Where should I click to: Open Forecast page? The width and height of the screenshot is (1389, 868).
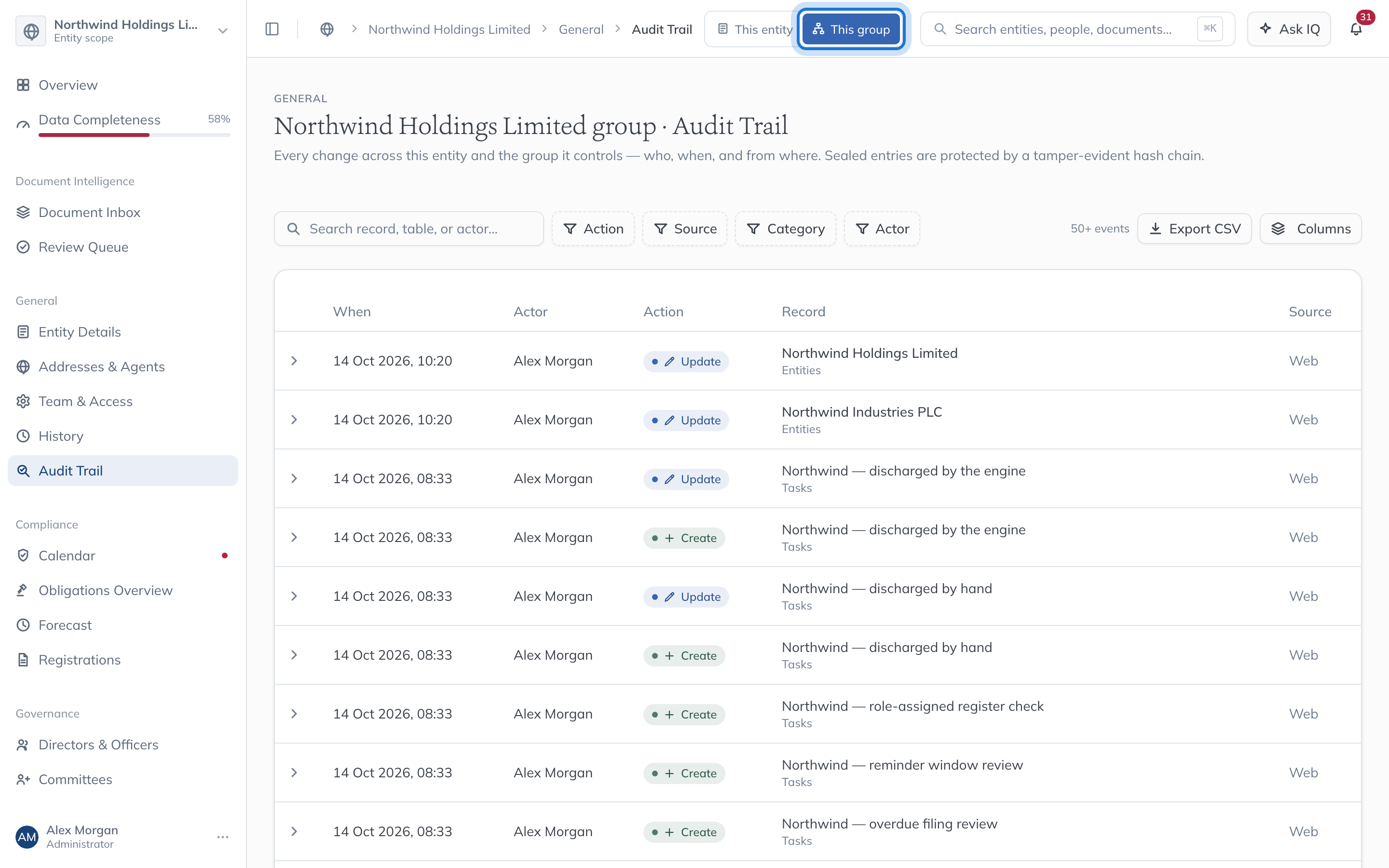[x=123, y=625]
